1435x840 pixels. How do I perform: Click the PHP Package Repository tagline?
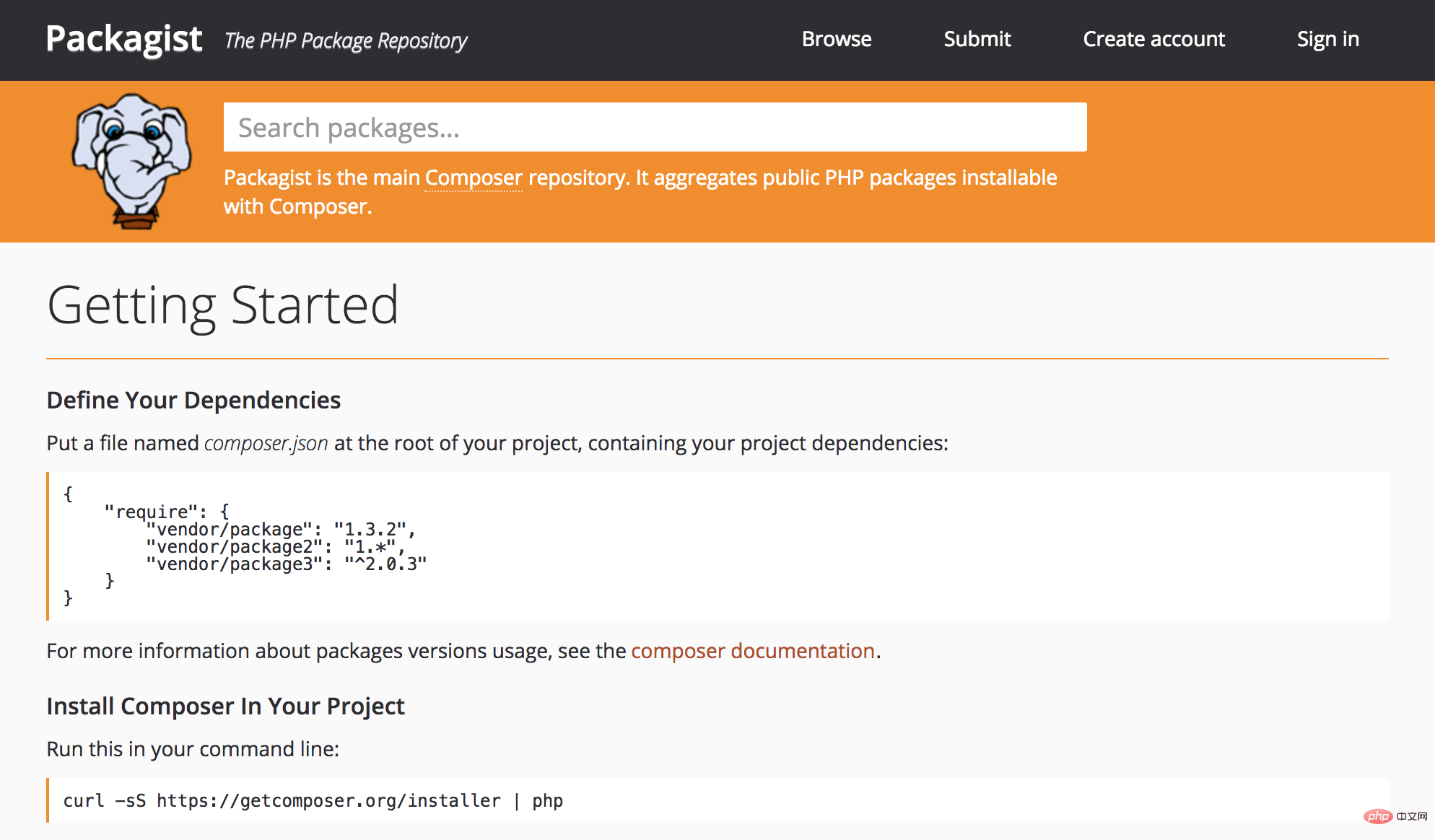pyautogui.click(x=345, y=41)
